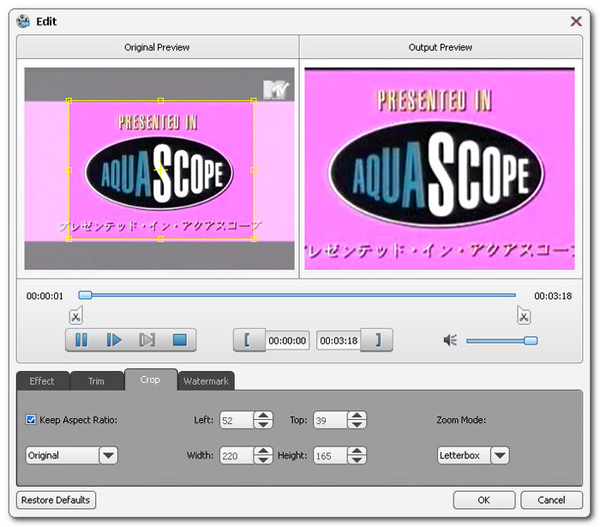The image size is (600, 527).
Task: Open the Original aspect ratio dropdown
Action: click(x=108, y=455)
